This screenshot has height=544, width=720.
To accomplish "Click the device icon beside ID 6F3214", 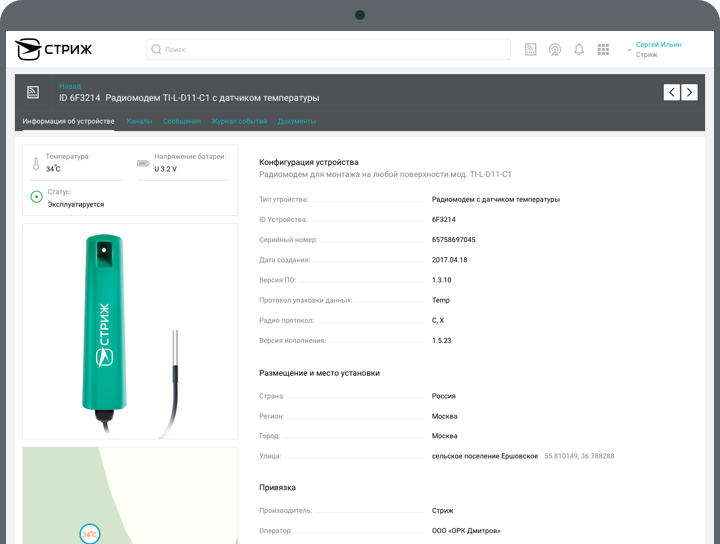I will click(33, 92).
